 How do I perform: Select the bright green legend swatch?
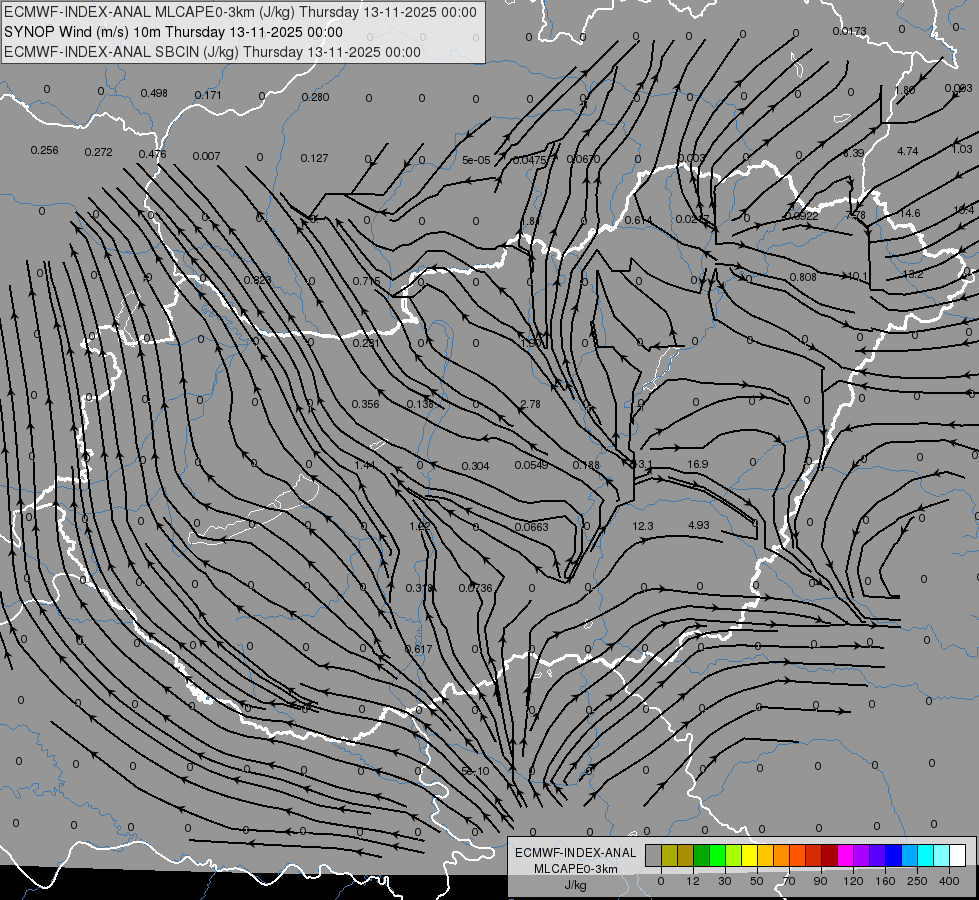(717, 856)
